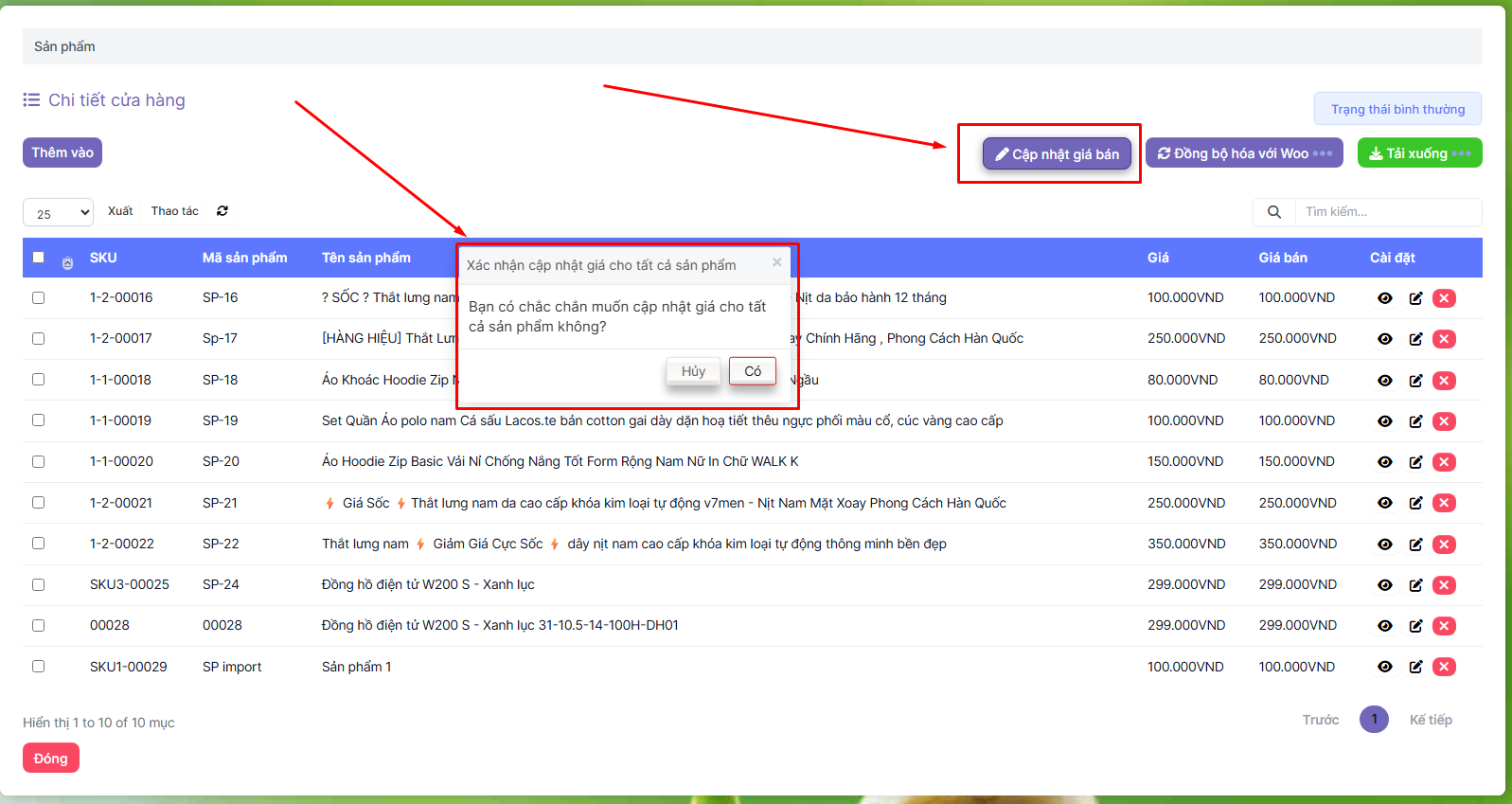This screenshot has height=804, width=1512.
Task: Edit product 00028 using the pencil icon
Action: pyautogui.click(x=1415, y=626)
